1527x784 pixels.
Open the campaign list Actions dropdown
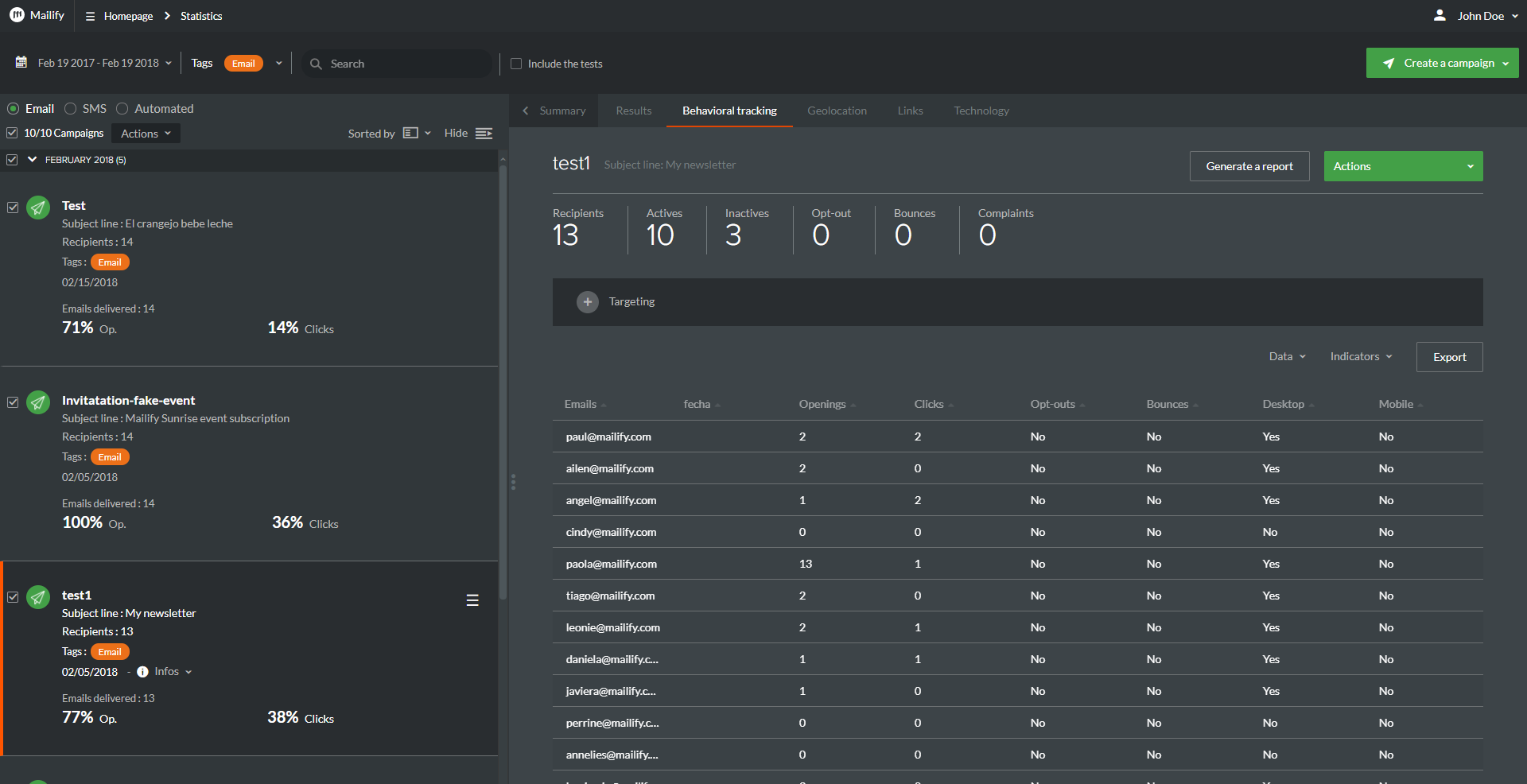point(146,134)
